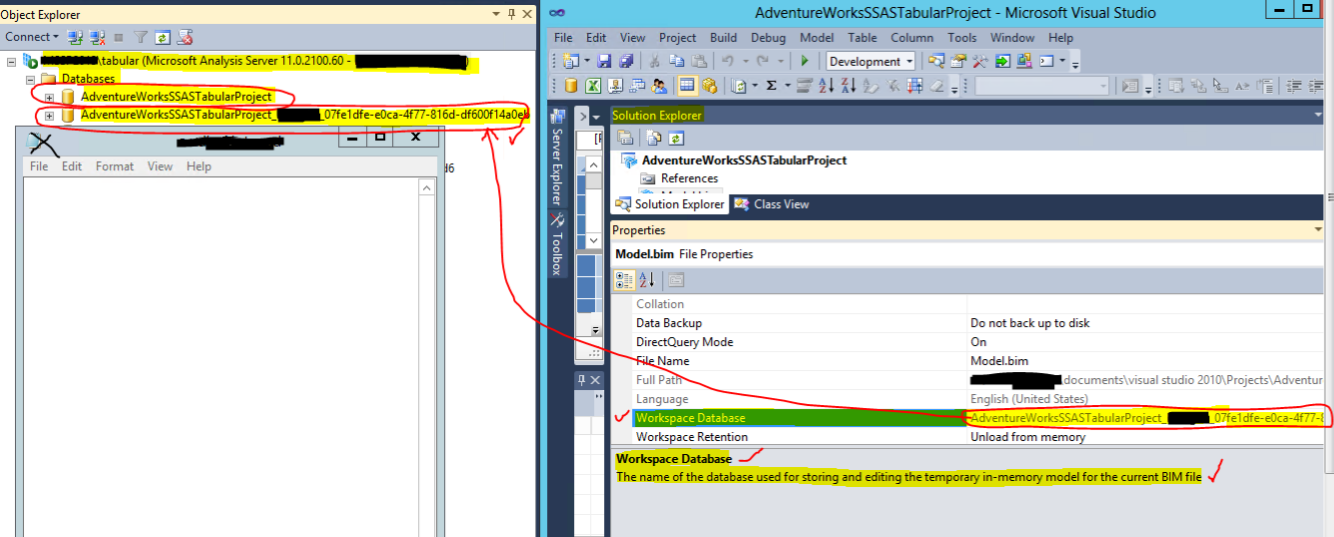Screen dimensions: 1334x537
Task: Collapse the tabular server node
Action: pyautogui.click(x=12, y=62)
